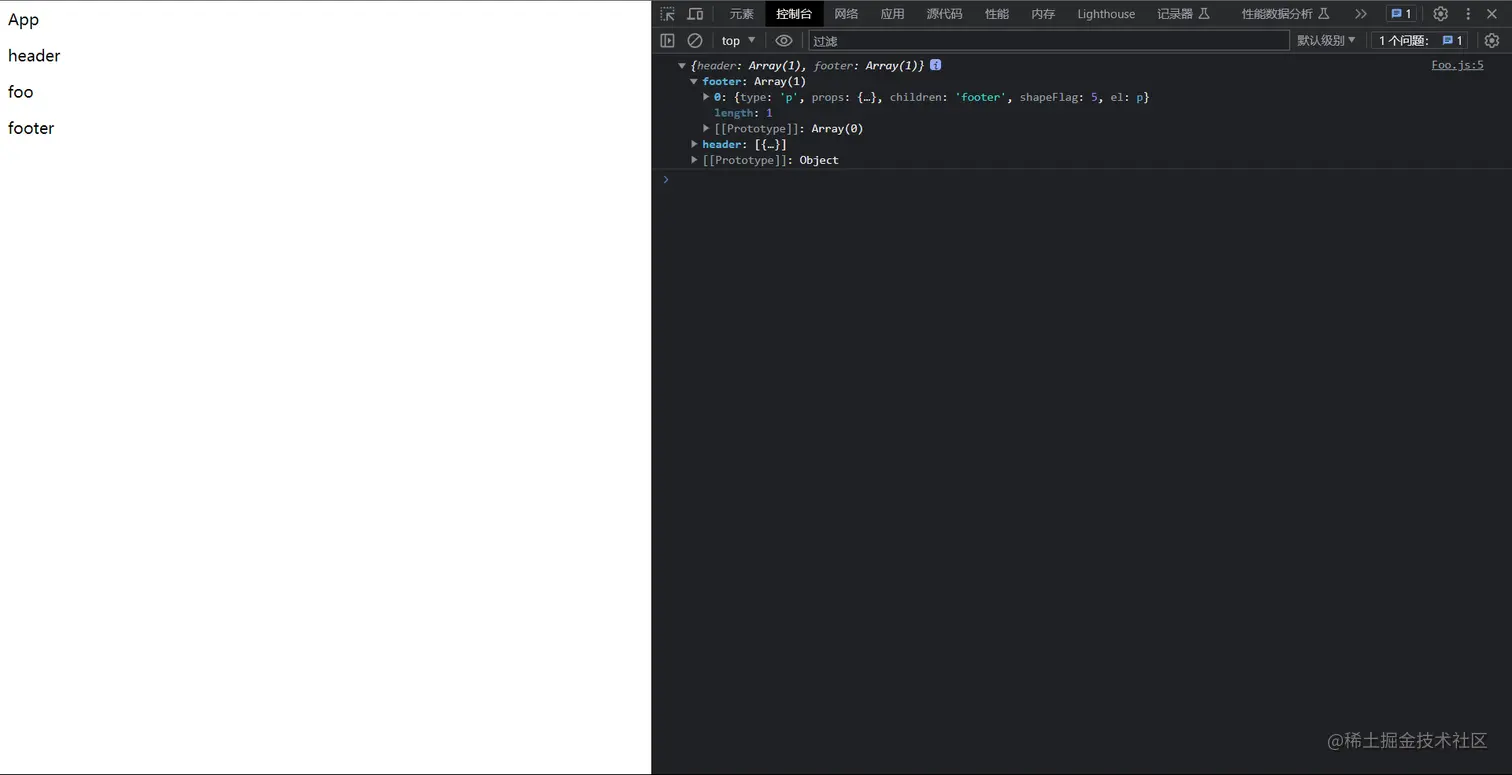Click the console prompt input line

point(1088,180)
